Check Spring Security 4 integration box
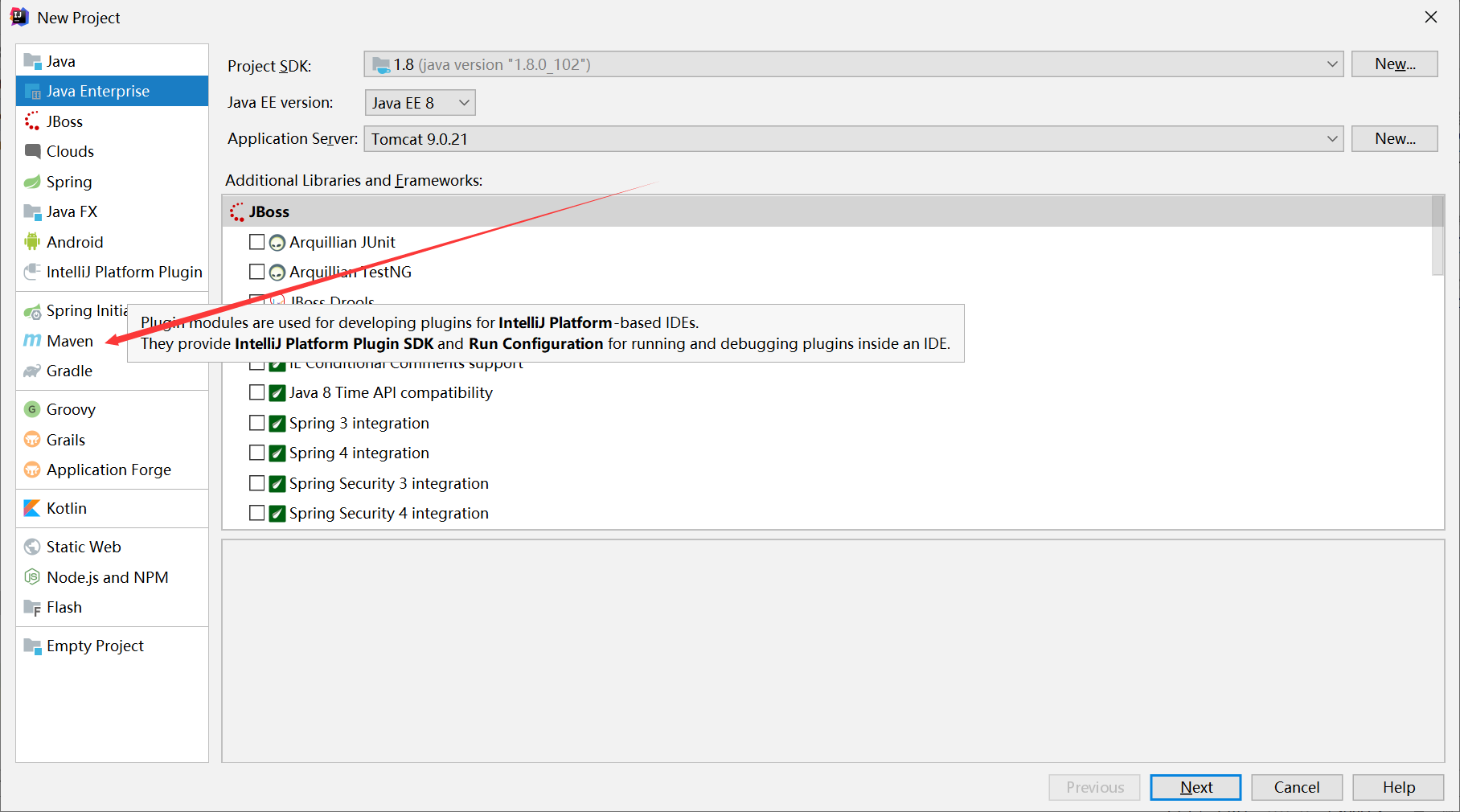The width and height of the screenshot is (1460, 812). coord(257,513)
